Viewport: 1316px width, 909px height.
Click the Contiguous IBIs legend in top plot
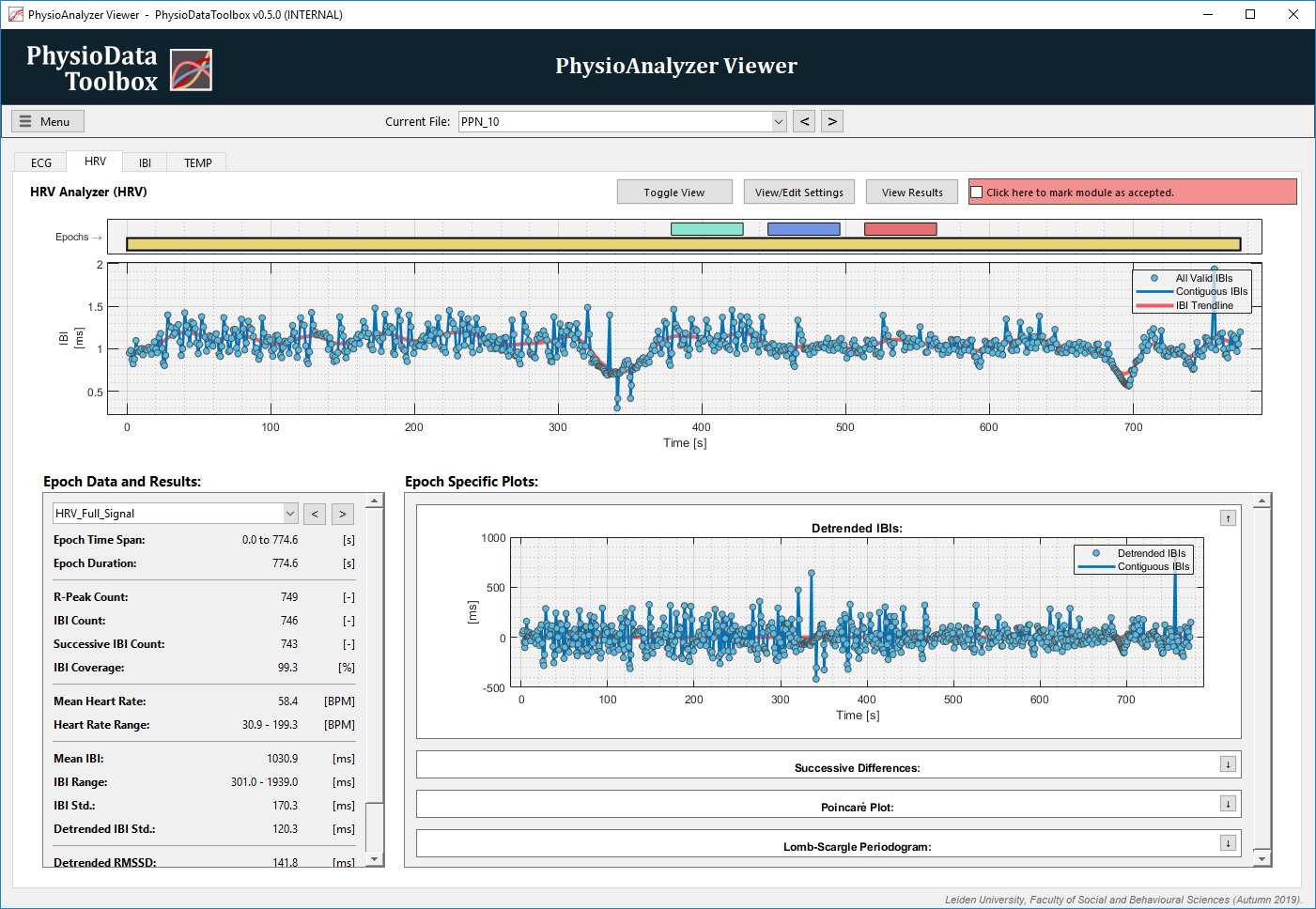coord(1212,291)
